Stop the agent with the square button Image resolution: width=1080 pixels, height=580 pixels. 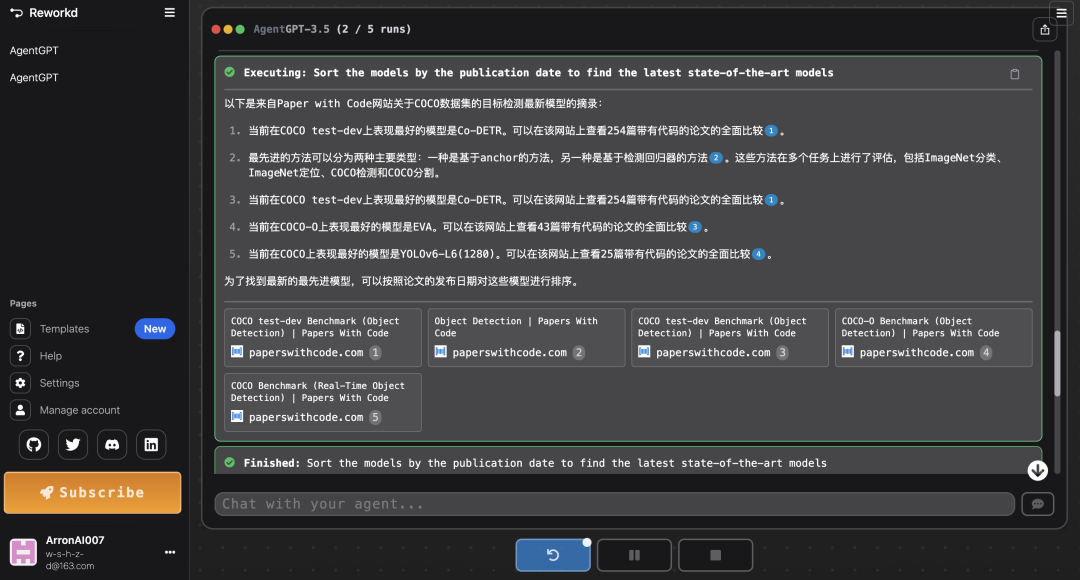tap(716, 555)
